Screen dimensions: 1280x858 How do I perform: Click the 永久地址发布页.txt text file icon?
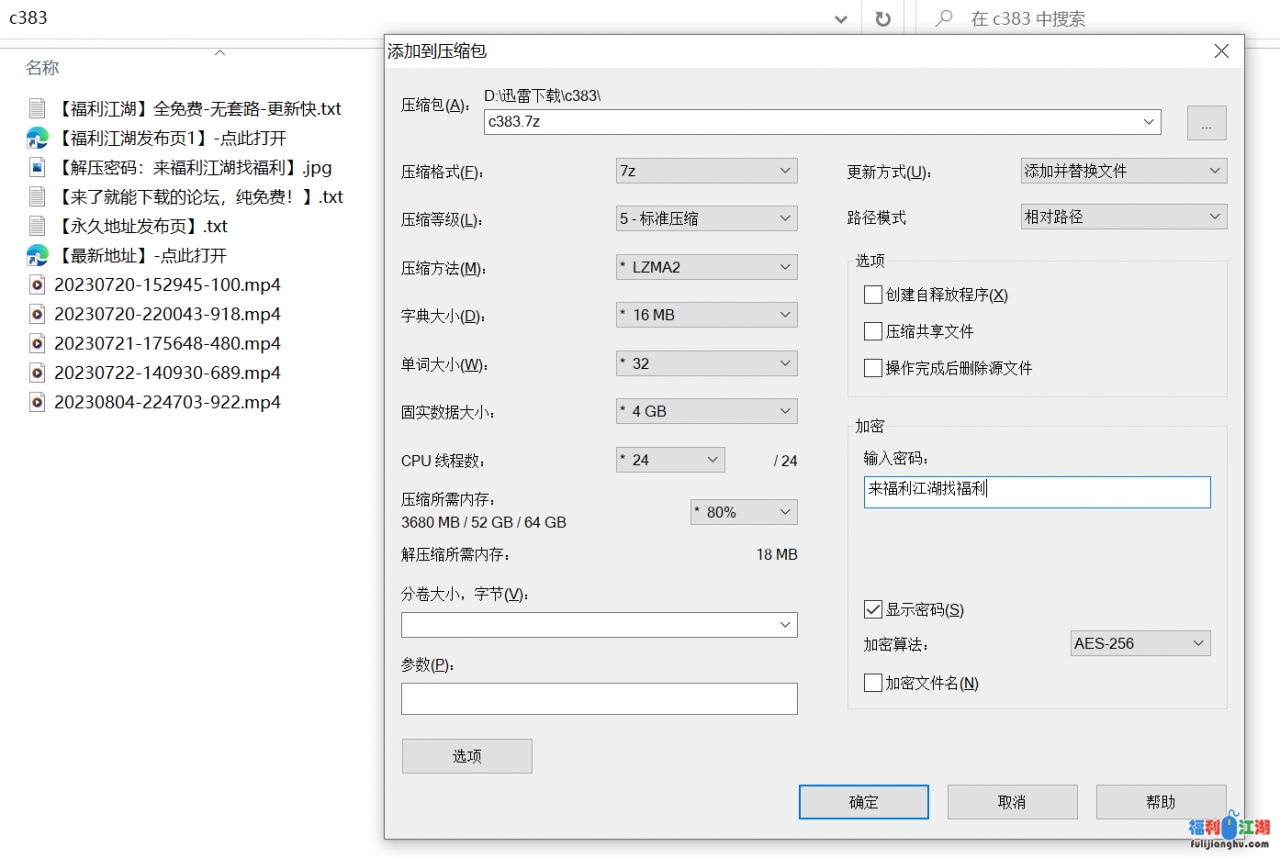(x=37, y=226)
